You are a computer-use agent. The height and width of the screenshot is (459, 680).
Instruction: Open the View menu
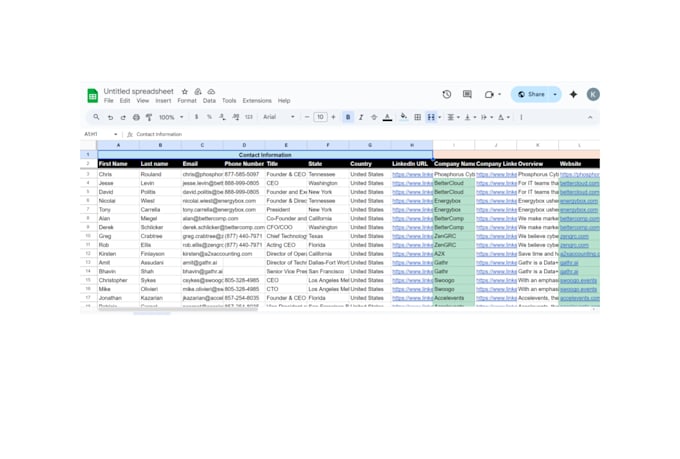coord(143,101)
